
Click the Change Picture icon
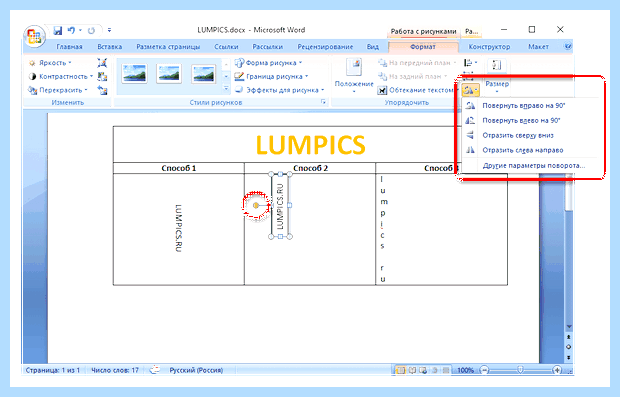click(x=102, y=76)
